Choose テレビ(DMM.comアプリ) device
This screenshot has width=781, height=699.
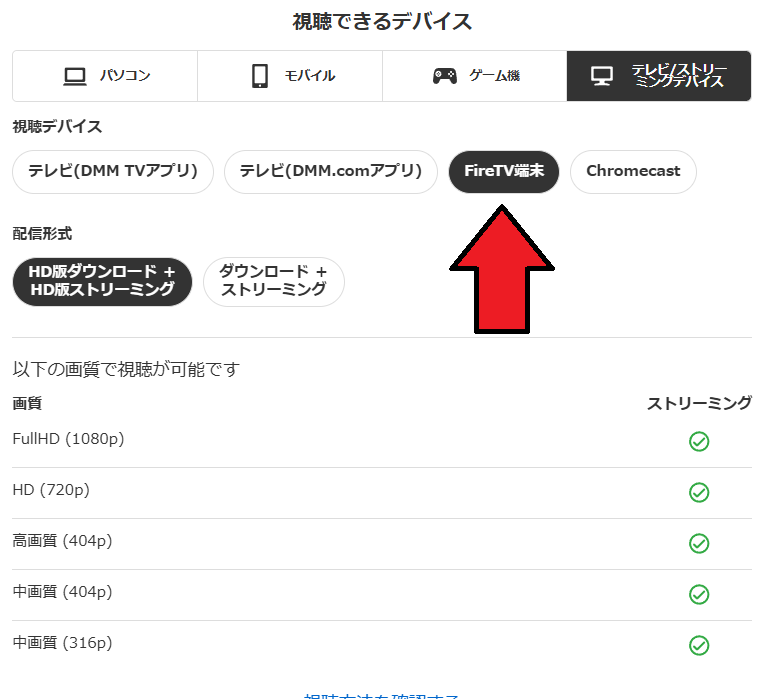tap(331, 171)
